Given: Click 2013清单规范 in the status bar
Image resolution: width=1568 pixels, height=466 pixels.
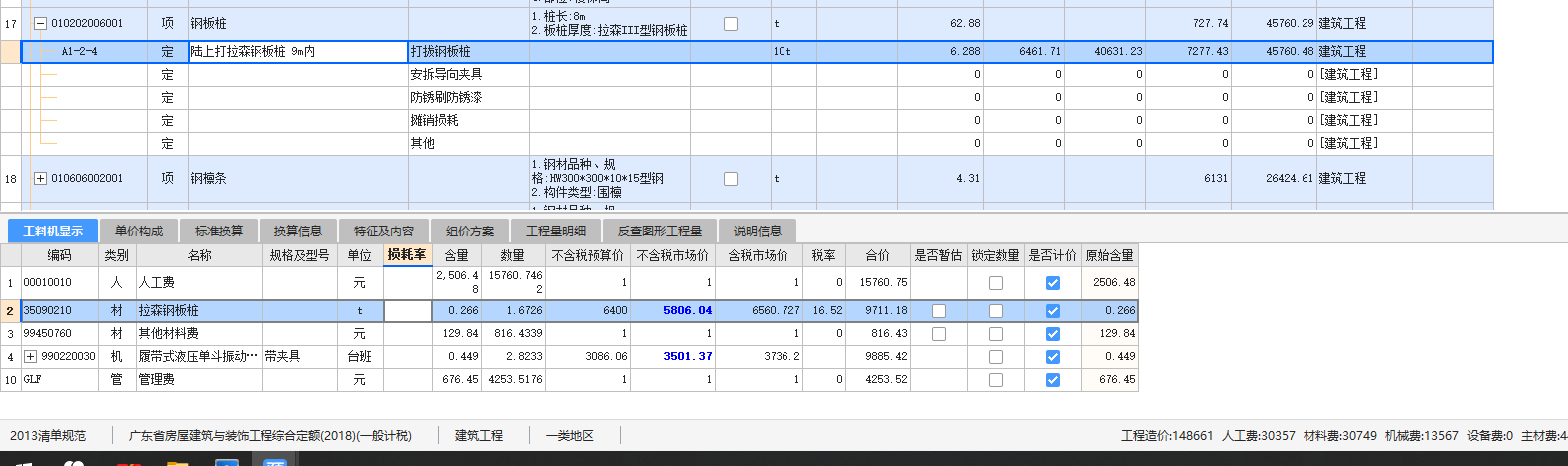Looking at the screenshot, I should pos(48,436).
